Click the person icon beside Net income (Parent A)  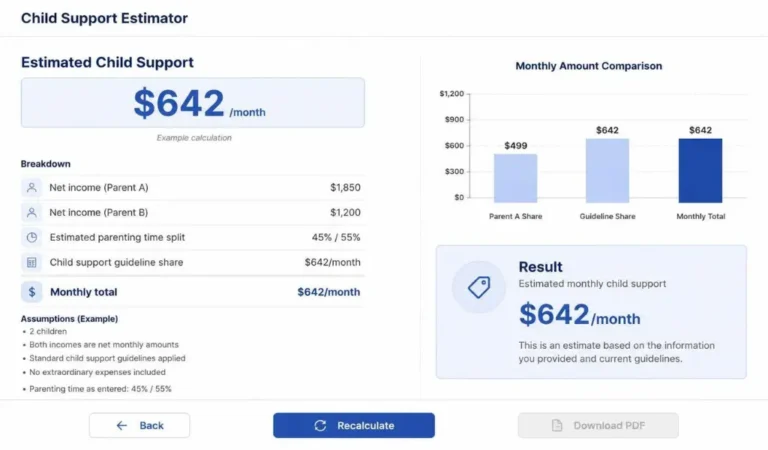[x=32, y=188]
